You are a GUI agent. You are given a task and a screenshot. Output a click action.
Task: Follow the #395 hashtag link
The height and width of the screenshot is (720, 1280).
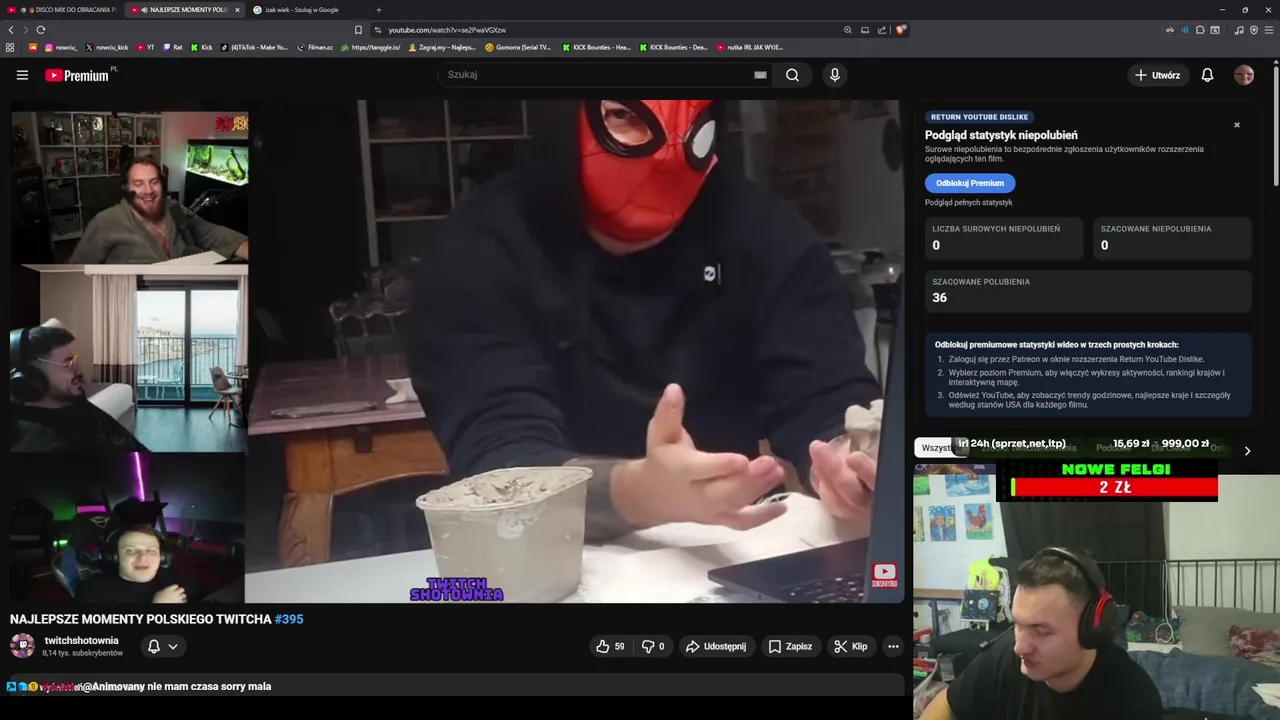(x=289, y=619)
